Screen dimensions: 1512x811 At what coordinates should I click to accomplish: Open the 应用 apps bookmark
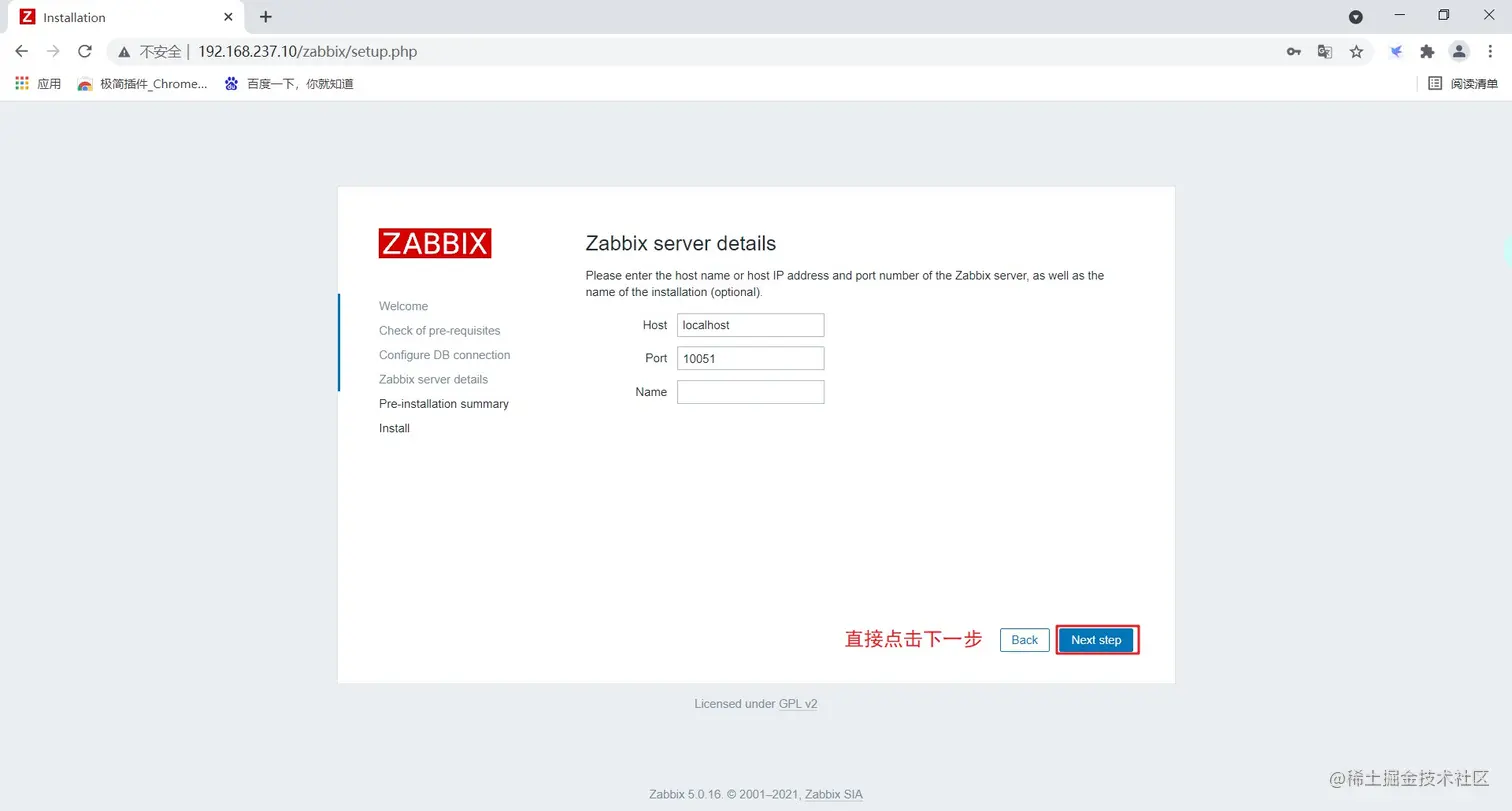pos(39,84)
